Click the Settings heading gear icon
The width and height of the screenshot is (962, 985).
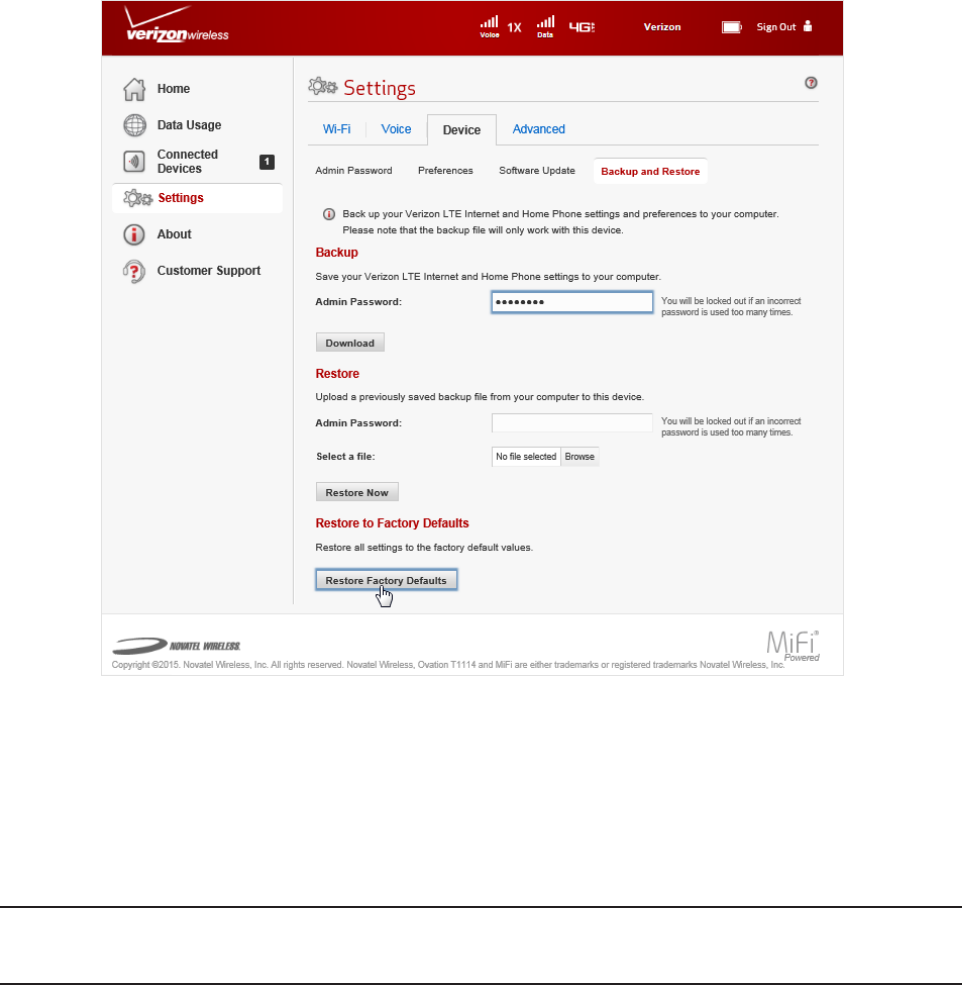tap(323, 87)
